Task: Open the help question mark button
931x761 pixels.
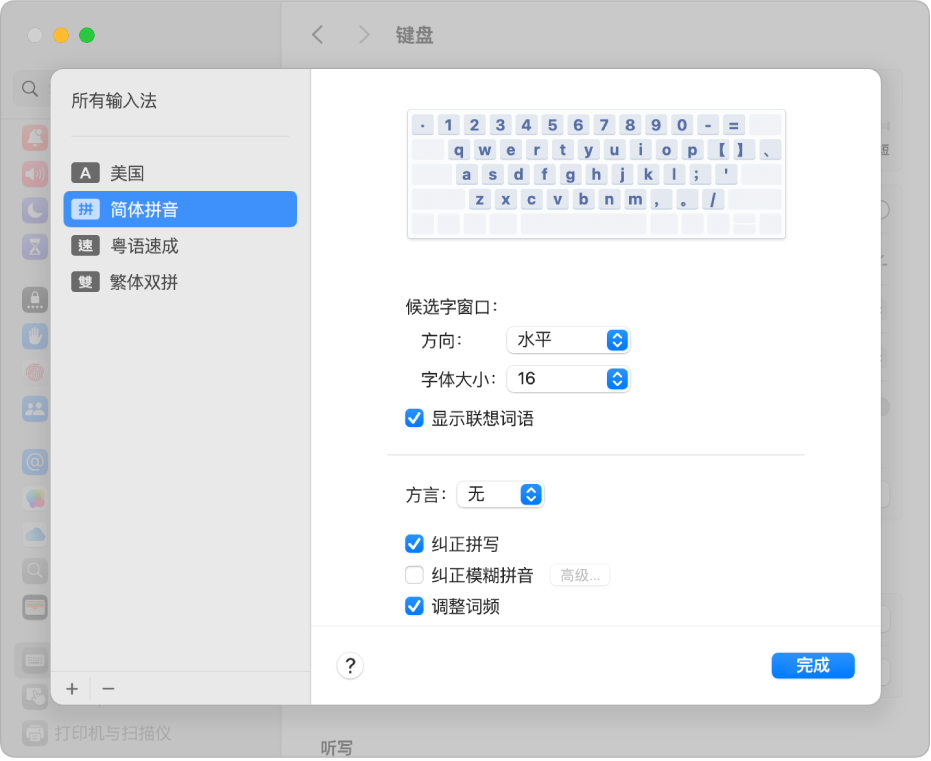Action: tap(350, 666)
